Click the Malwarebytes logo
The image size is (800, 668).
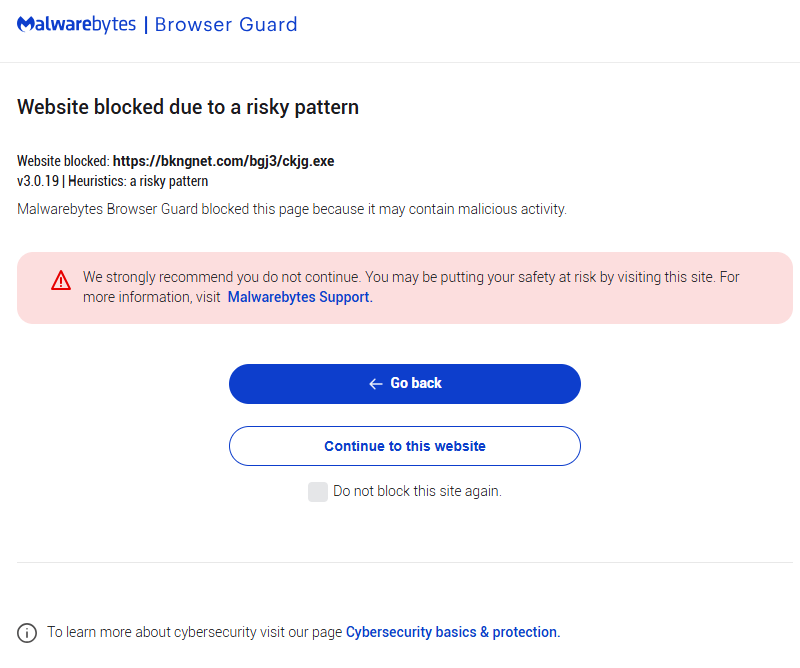[76, 25]
